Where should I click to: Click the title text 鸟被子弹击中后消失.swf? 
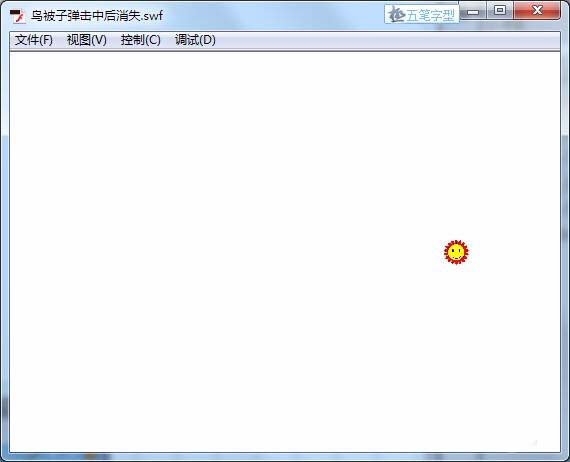(x=97, y=16)
